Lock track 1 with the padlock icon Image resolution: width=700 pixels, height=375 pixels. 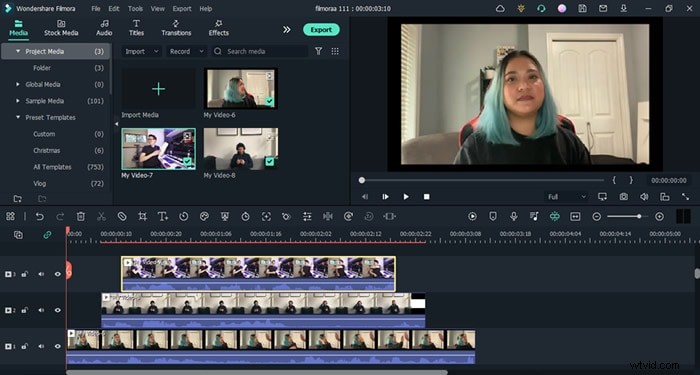25,346
